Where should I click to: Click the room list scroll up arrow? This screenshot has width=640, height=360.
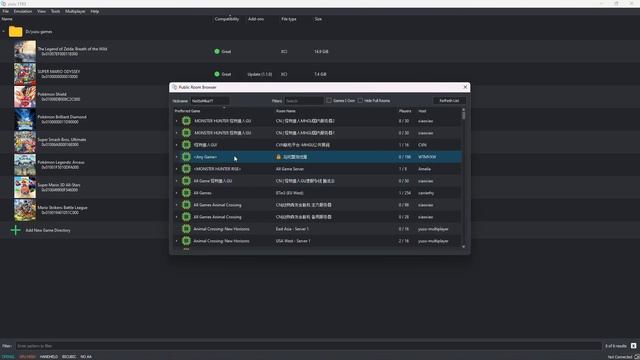(x=463, y=109)
